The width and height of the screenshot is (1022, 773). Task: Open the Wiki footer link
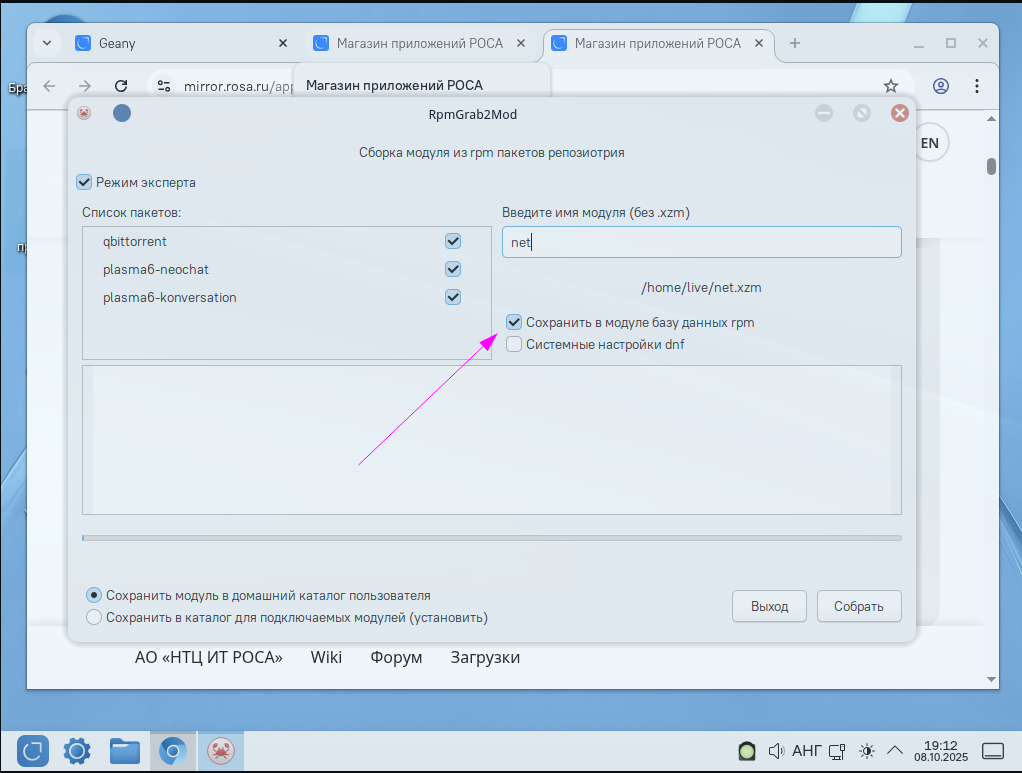click(x=326, y=657)
